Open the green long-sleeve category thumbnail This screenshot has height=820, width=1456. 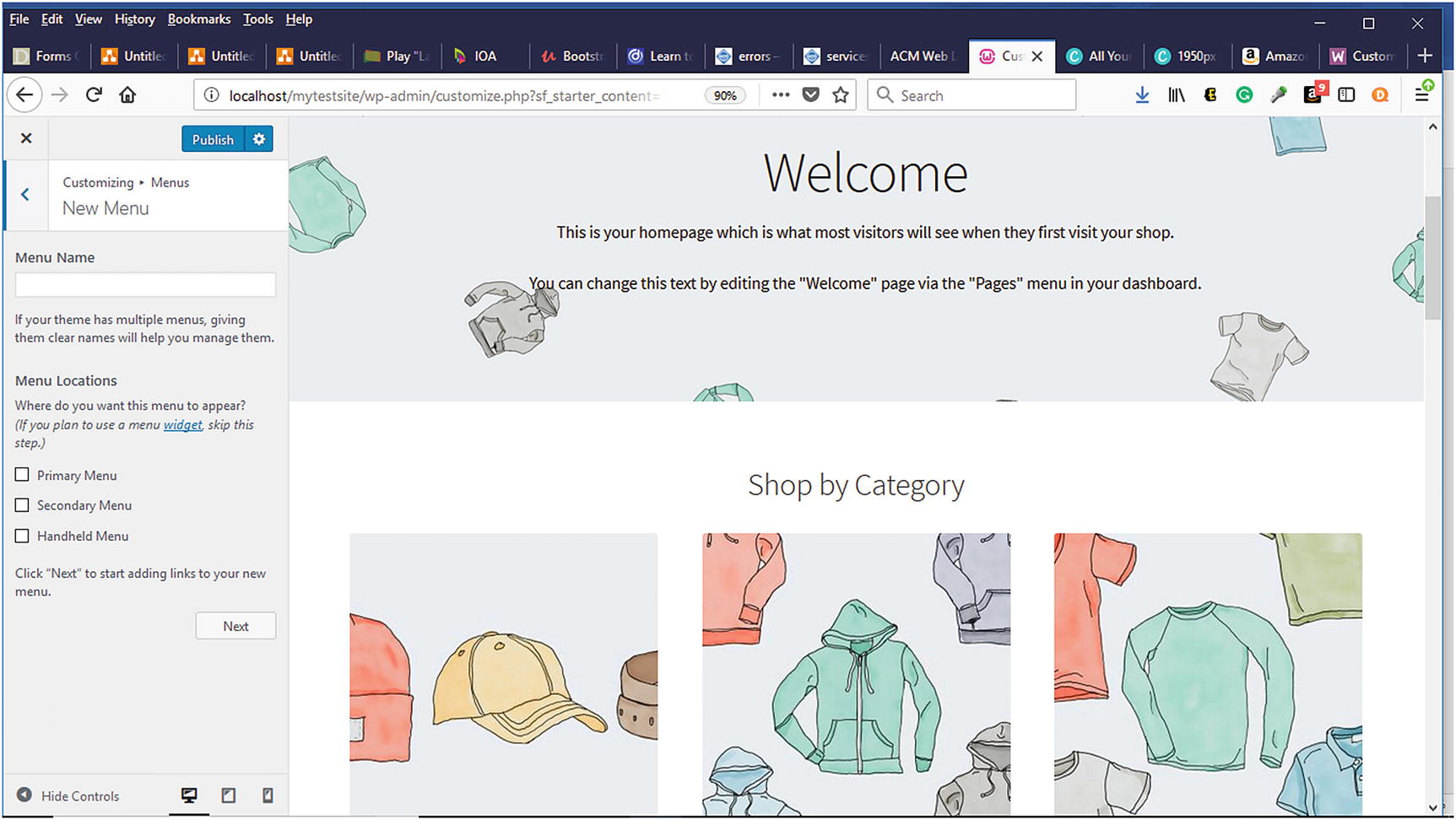tap(1208, 673)
